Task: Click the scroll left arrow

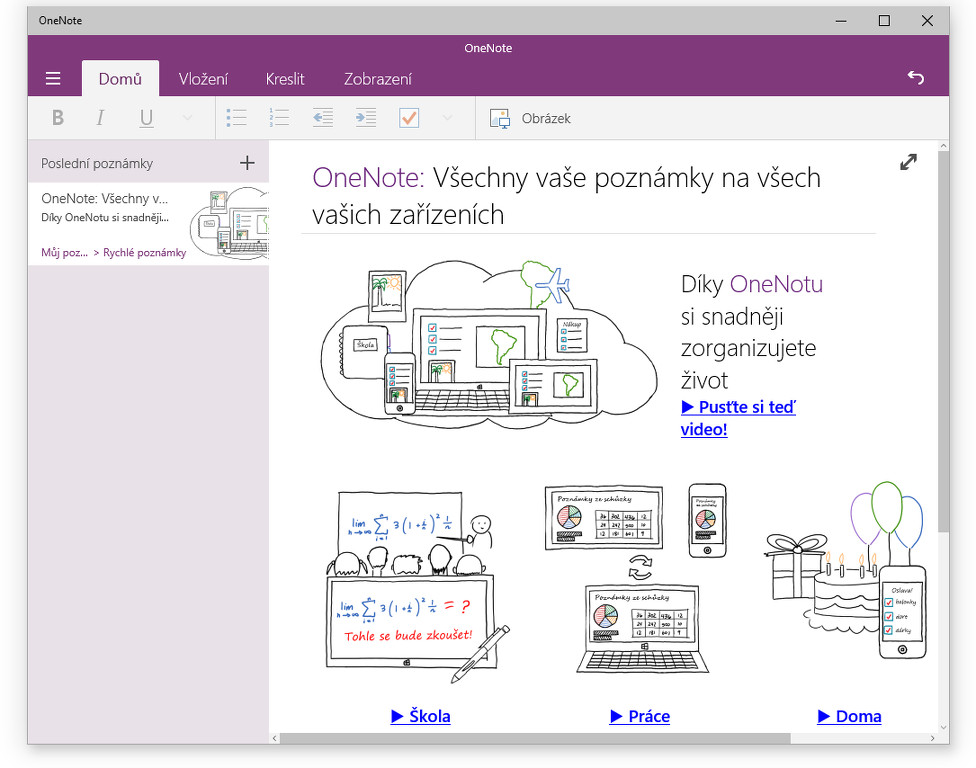Action: 274,738
